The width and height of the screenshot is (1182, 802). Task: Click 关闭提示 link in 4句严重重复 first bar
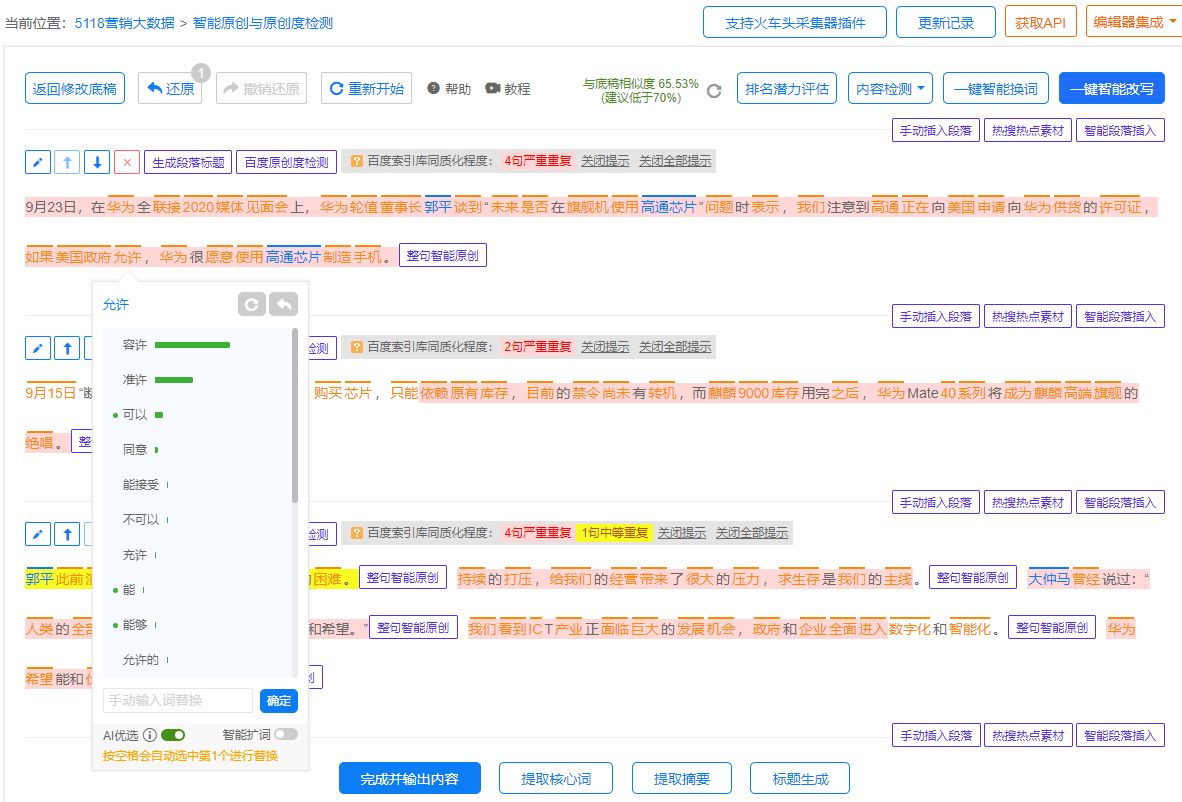click(x=605, y=161)
